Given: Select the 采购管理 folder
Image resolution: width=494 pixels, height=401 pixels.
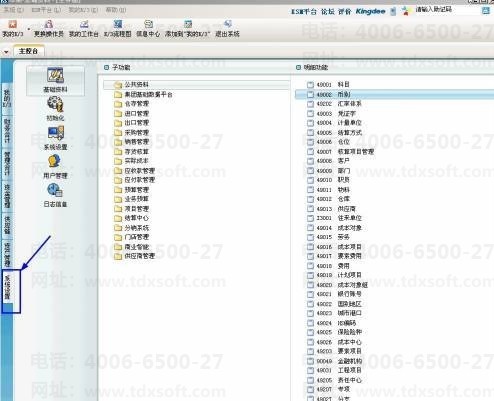Looking at the screenshot, I should point(131,132).
